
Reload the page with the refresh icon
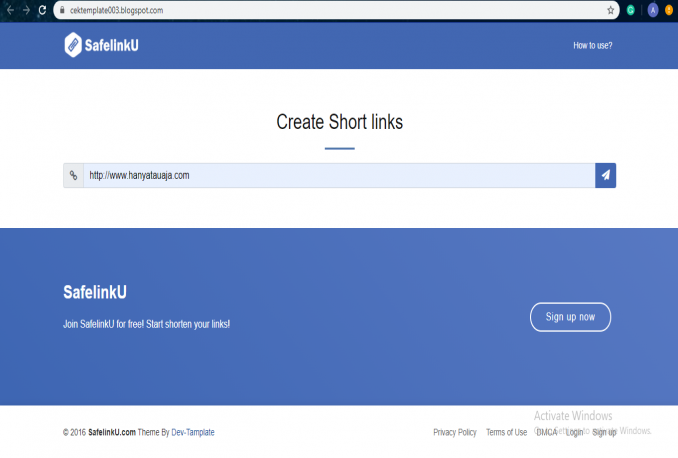click(42, 10)
